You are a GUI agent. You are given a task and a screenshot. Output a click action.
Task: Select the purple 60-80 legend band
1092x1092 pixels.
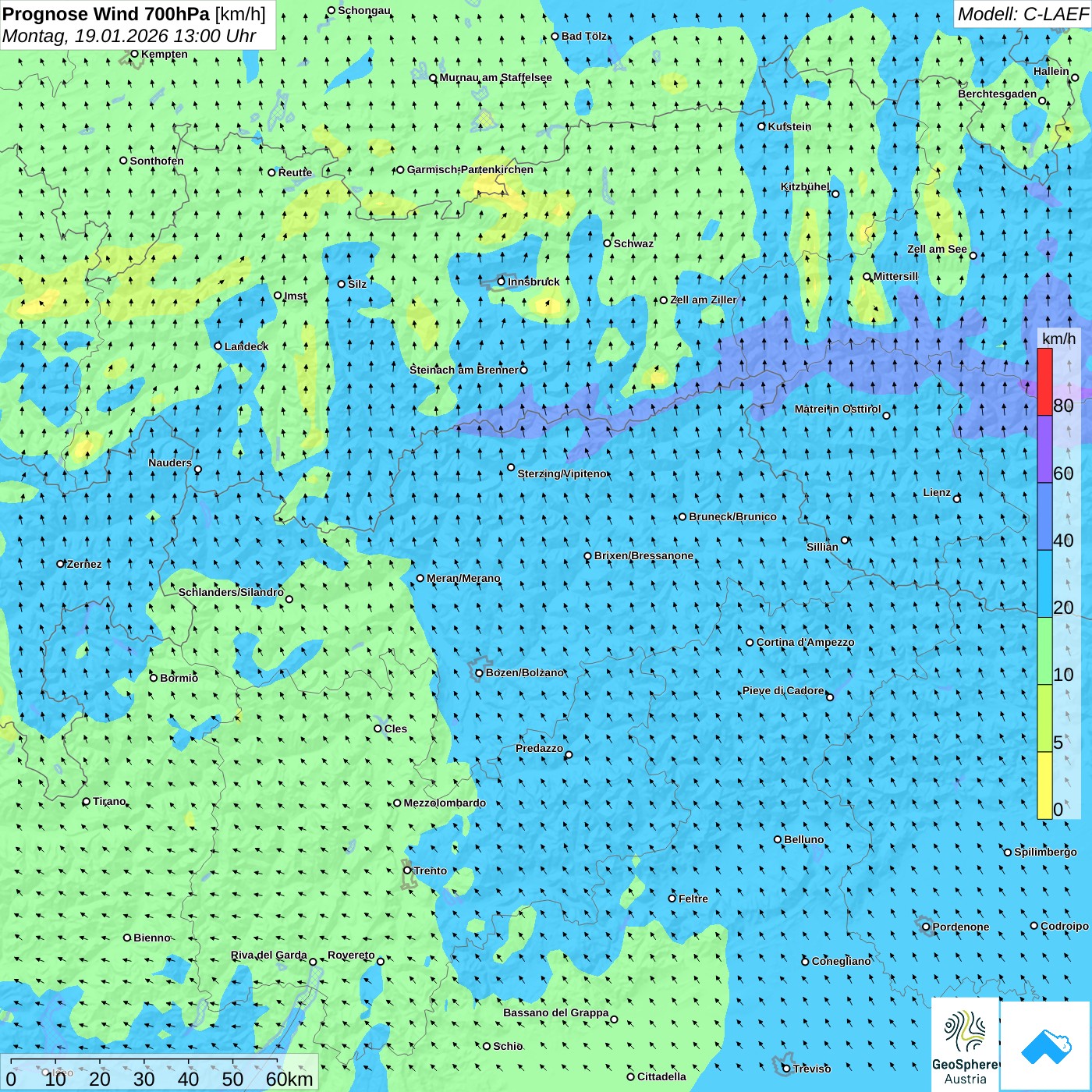pyautogui.click(x=1044, y=449)
